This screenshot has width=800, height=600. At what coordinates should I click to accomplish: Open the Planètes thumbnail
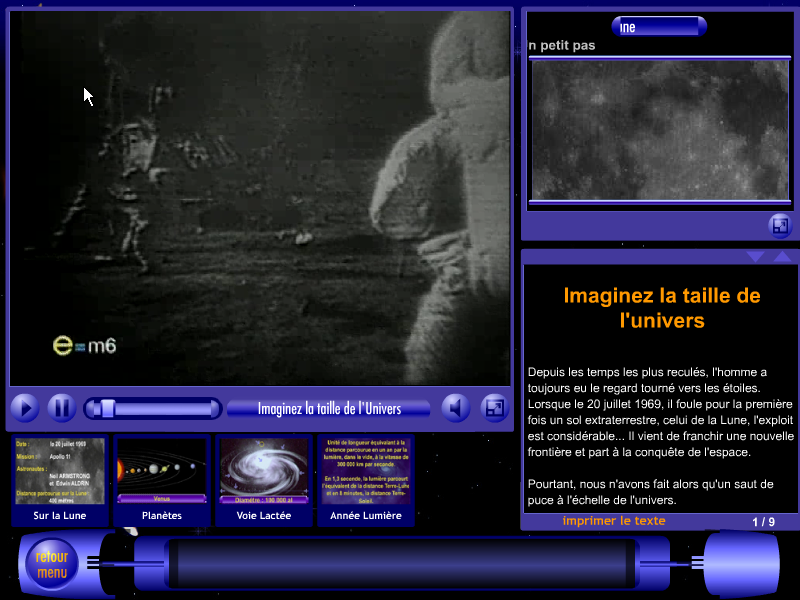162,480
